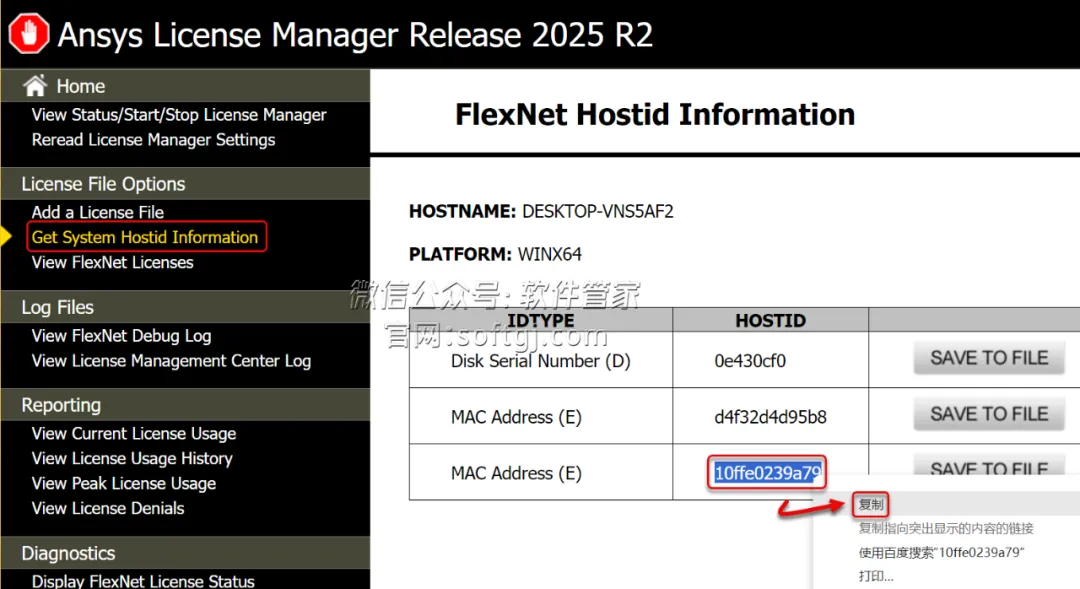The height and width of the screenshot is (589, 1080).
Task: Open View Status/Start/Stop License Manager
Action: (x=179, y=114)
